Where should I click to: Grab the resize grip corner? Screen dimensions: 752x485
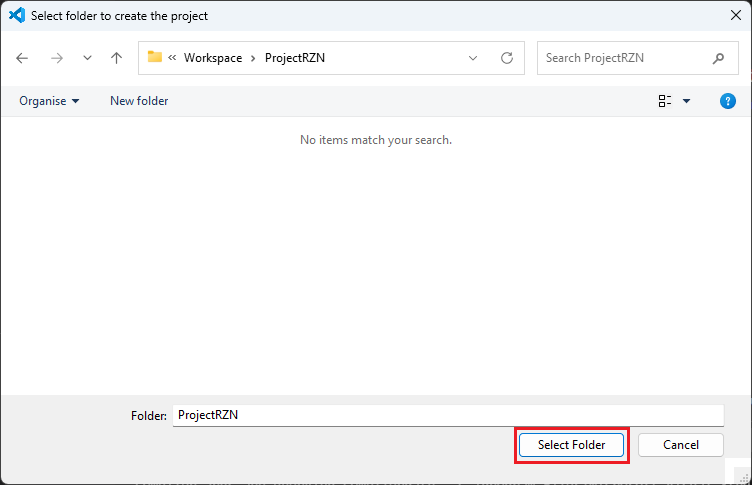tap(743, 477)
